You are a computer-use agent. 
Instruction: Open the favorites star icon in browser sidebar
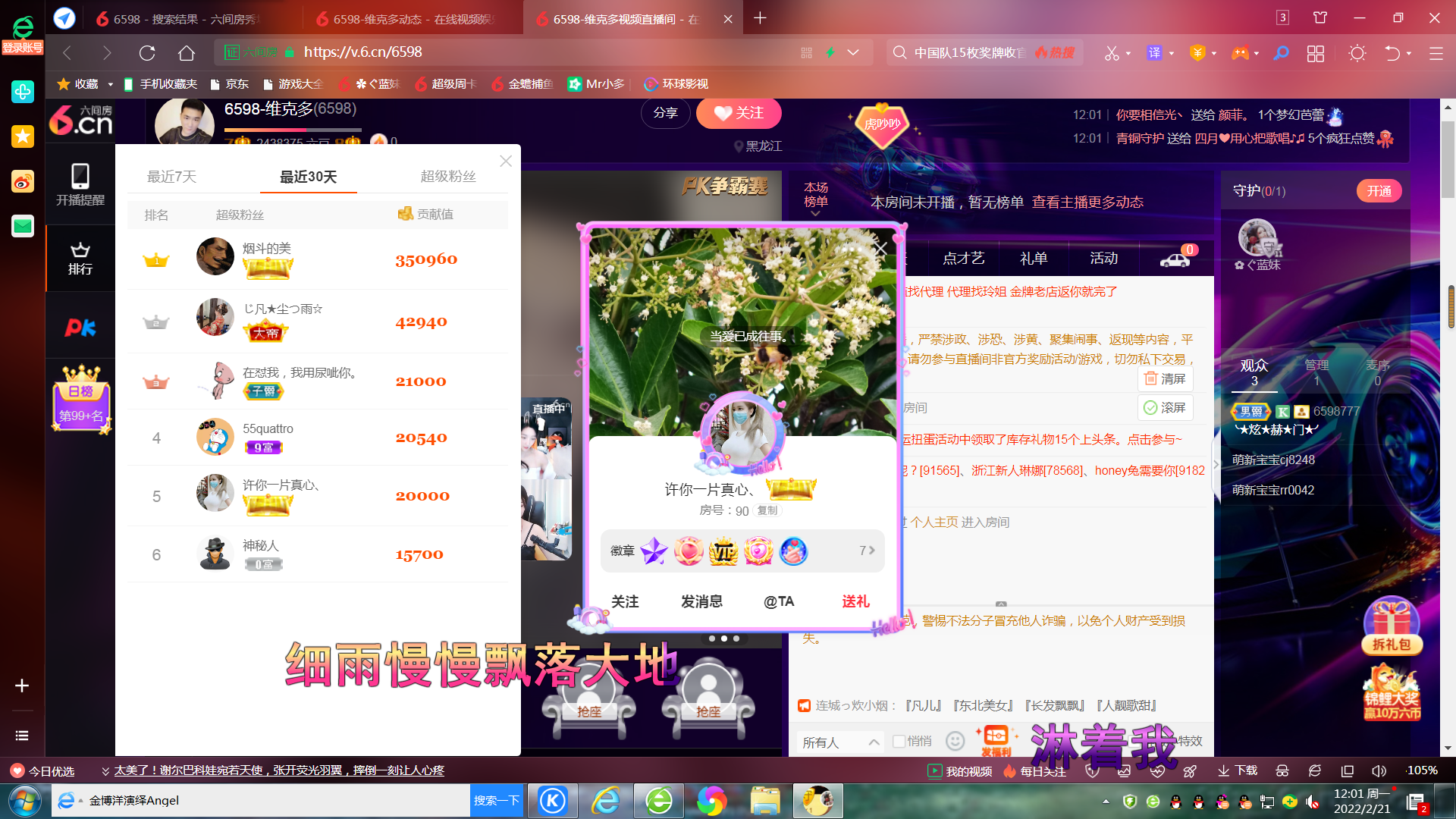pyautogui.click(x=23, y=136)
